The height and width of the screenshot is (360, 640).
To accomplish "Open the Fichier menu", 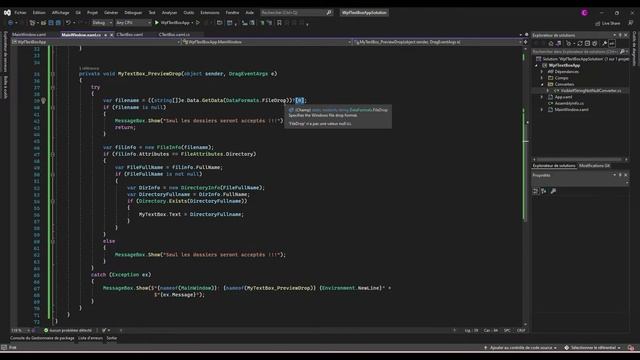I will [20, 13].
